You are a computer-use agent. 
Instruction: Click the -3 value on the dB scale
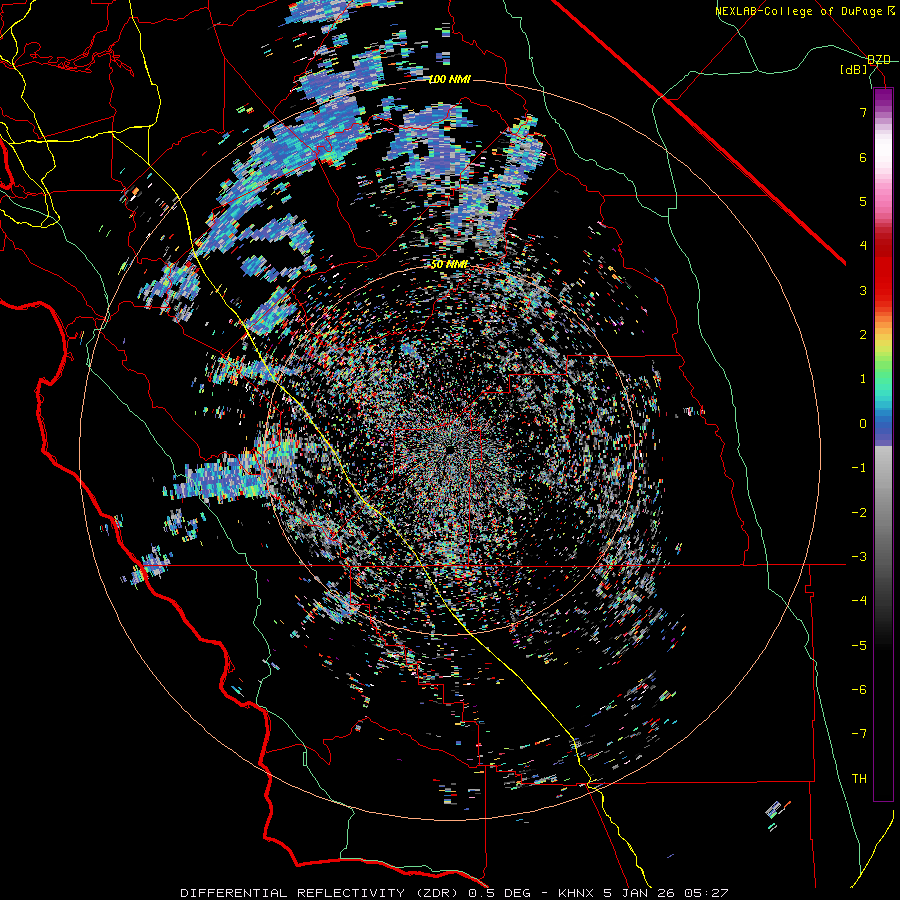tap(859, 557)
